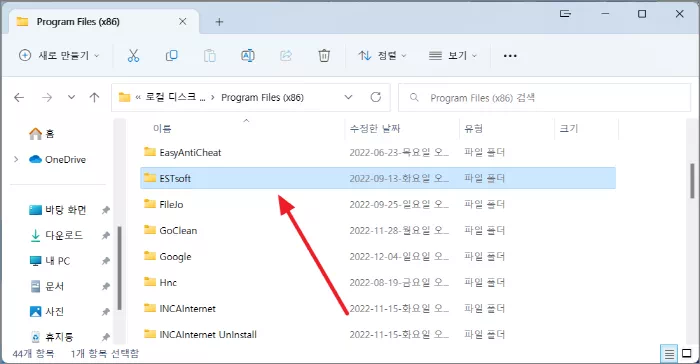
Task: Select the FileJo folder
Action: (x=378, y=205)
